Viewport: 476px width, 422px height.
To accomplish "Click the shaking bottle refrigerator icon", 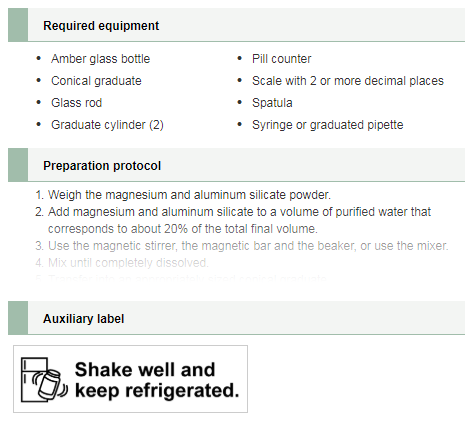I will pyautogui.click(x=44, y=379).
